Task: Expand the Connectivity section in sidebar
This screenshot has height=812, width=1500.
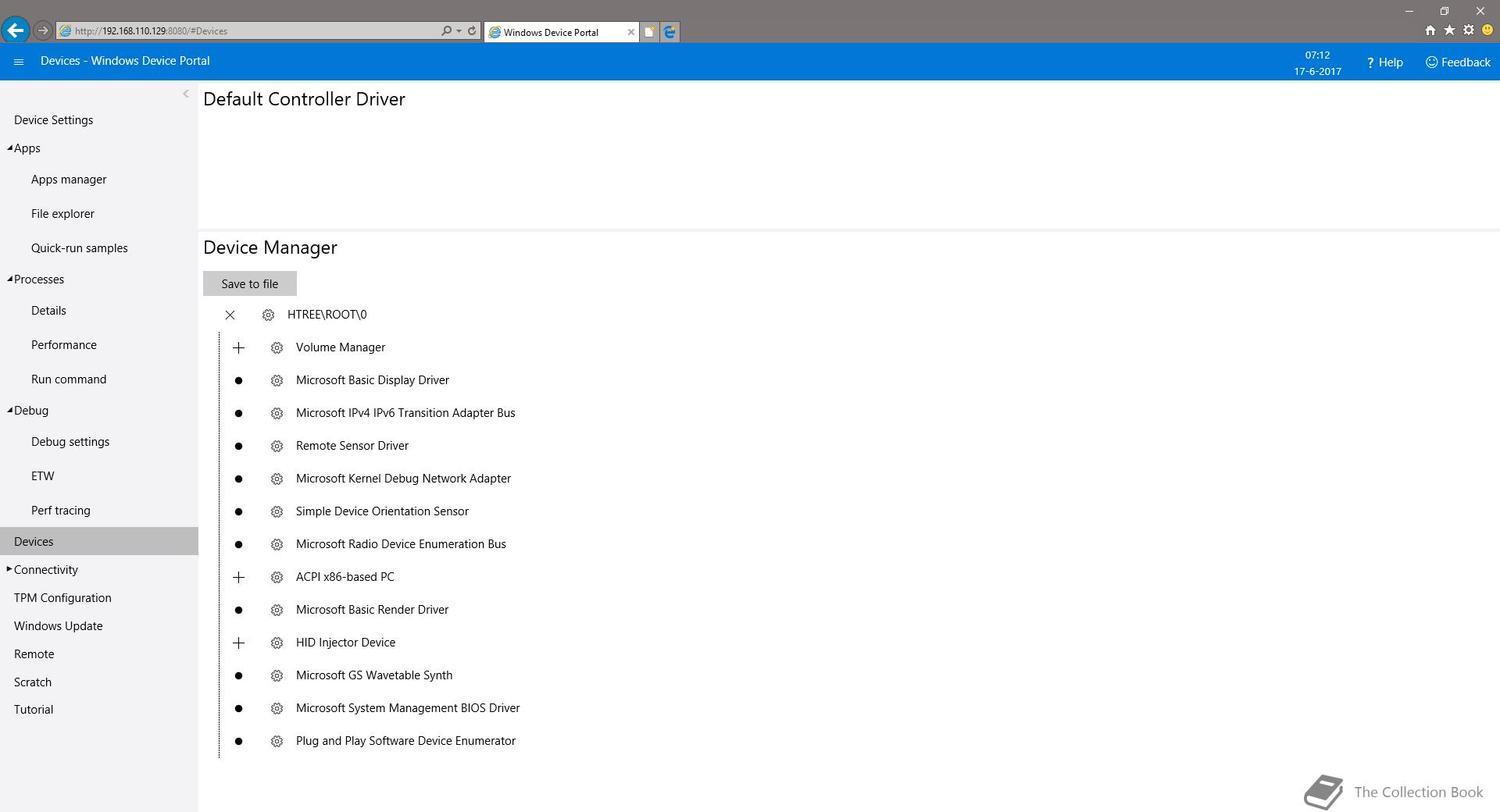Action: pos(9,569)
